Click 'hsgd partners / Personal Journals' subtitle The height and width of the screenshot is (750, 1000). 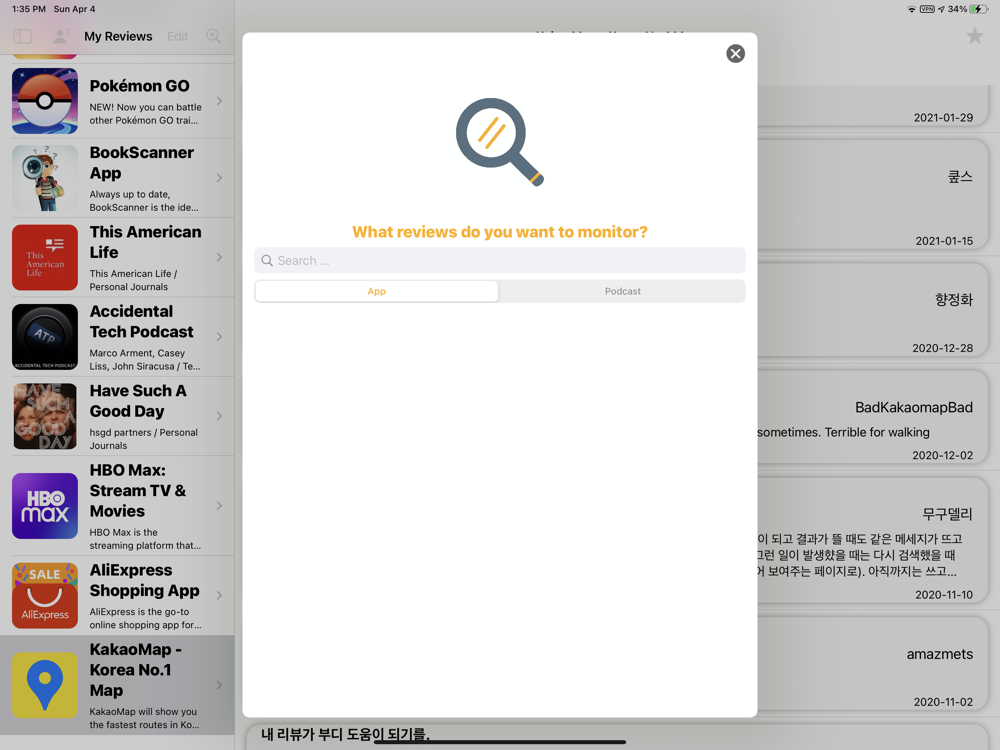pyautogui.click(x=143, y=439)
